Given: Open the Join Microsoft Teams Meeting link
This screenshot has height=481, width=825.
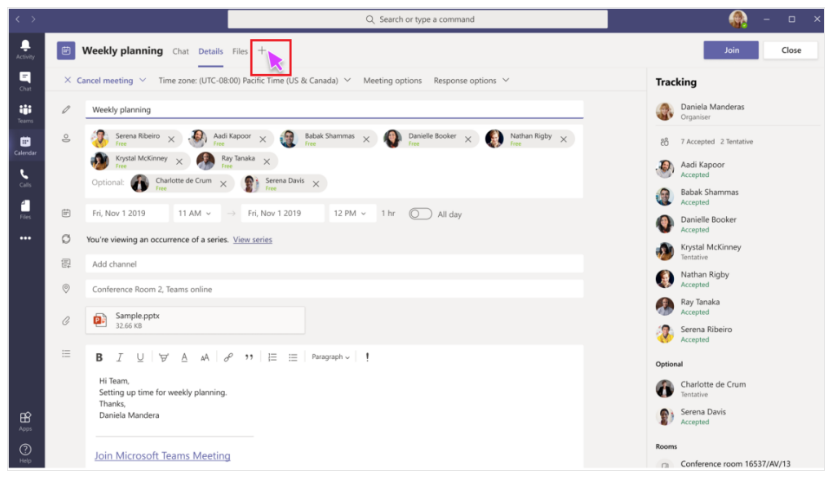Looking at the screenshot, I should (163, 456).
